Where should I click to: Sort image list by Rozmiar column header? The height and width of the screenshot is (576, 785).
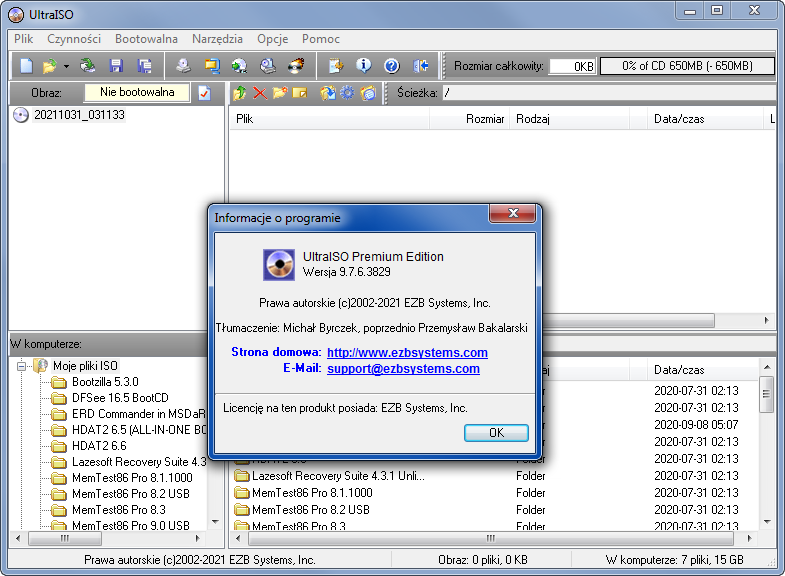tap(470, 119)
